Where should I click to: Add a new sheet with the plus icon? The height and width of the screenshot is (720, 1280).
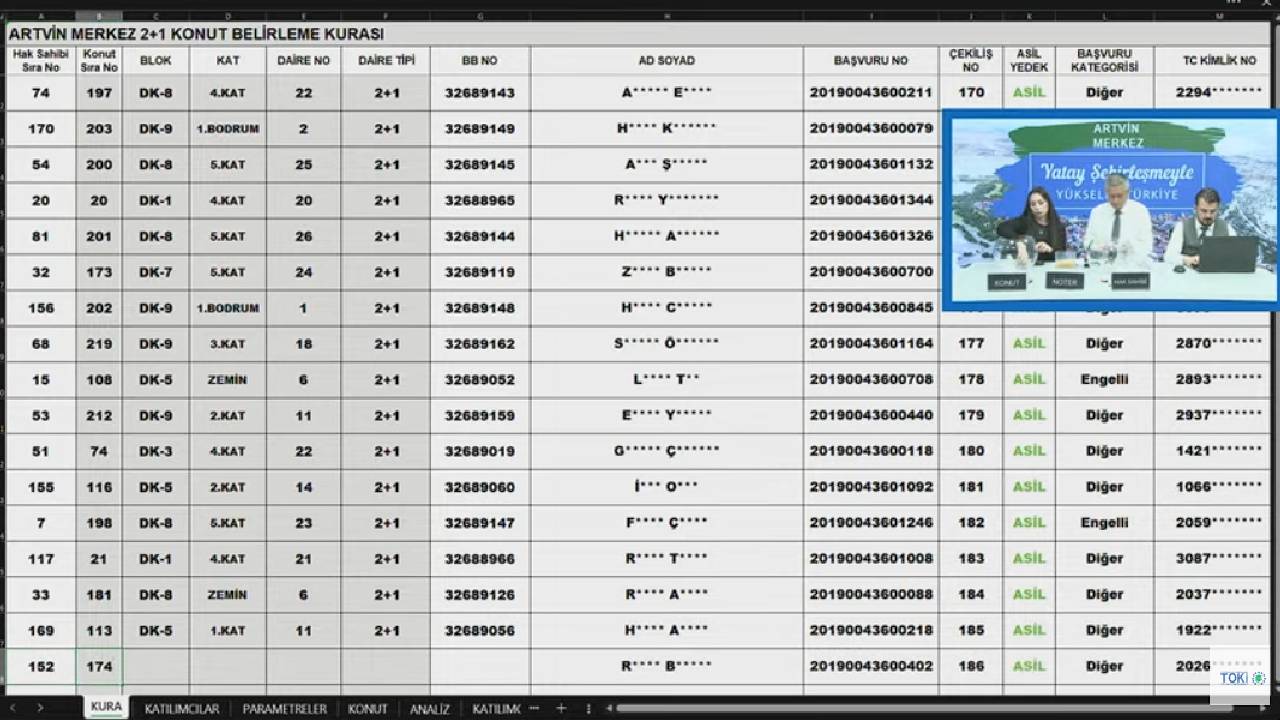pyautogui.click(x=561, y=708)
